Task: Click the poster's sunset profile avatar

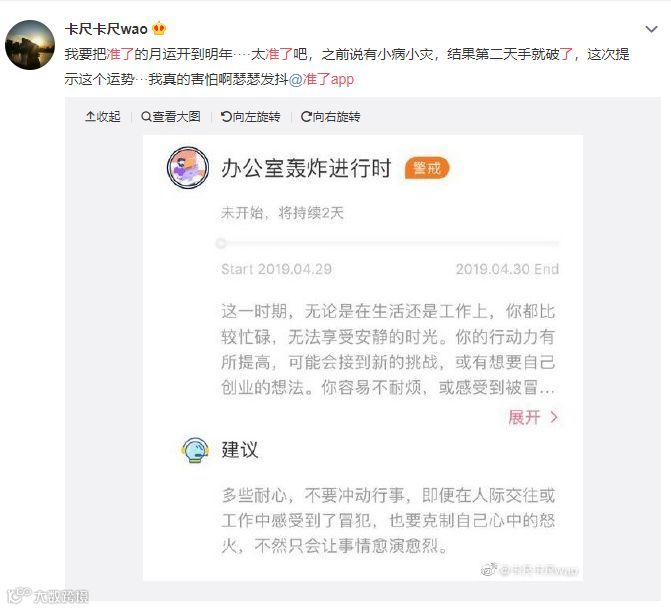Action: click(30, 45)
